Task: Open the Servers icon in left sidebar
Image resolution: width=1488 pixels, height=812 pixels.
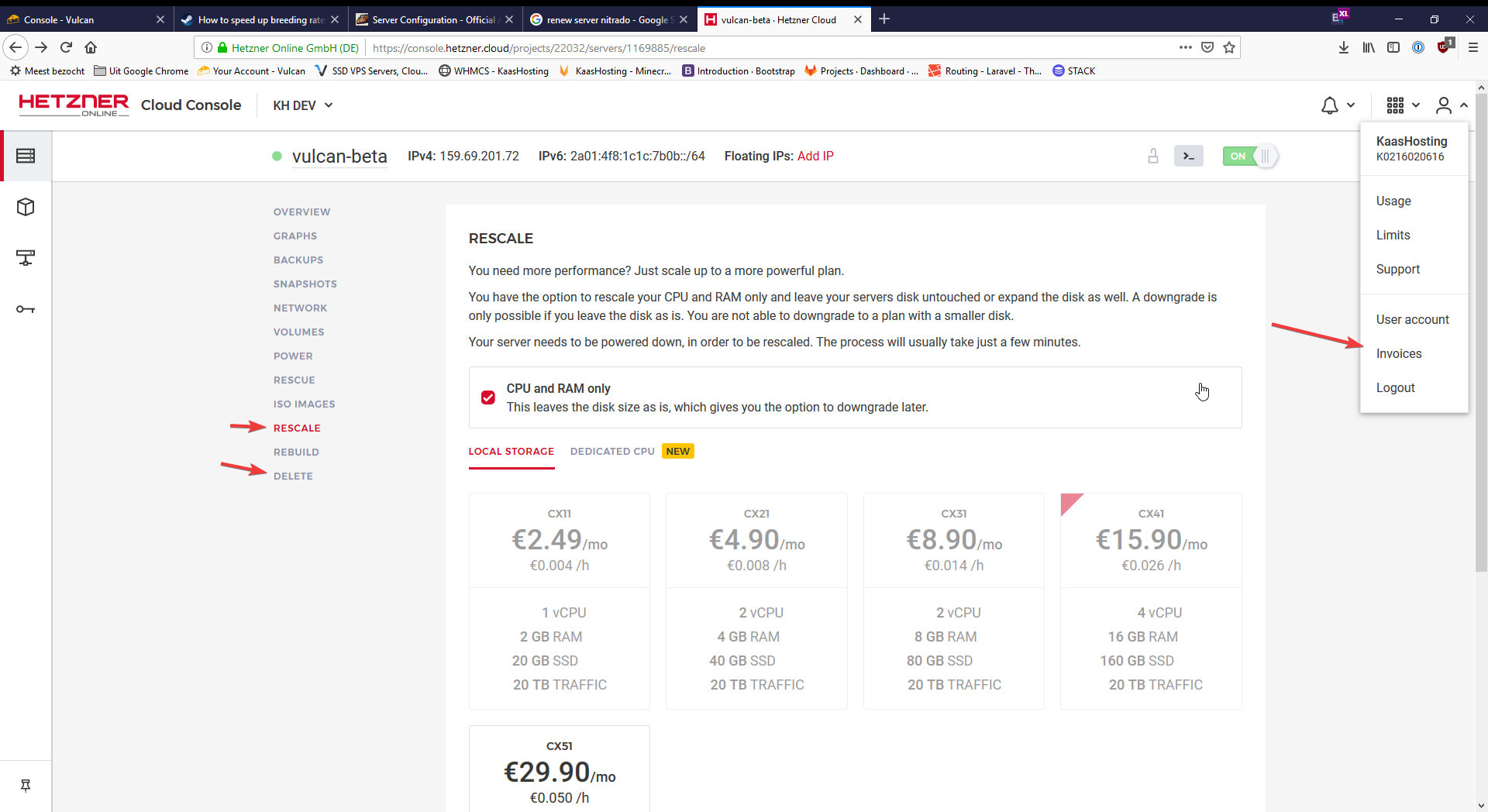Action: 26,156
